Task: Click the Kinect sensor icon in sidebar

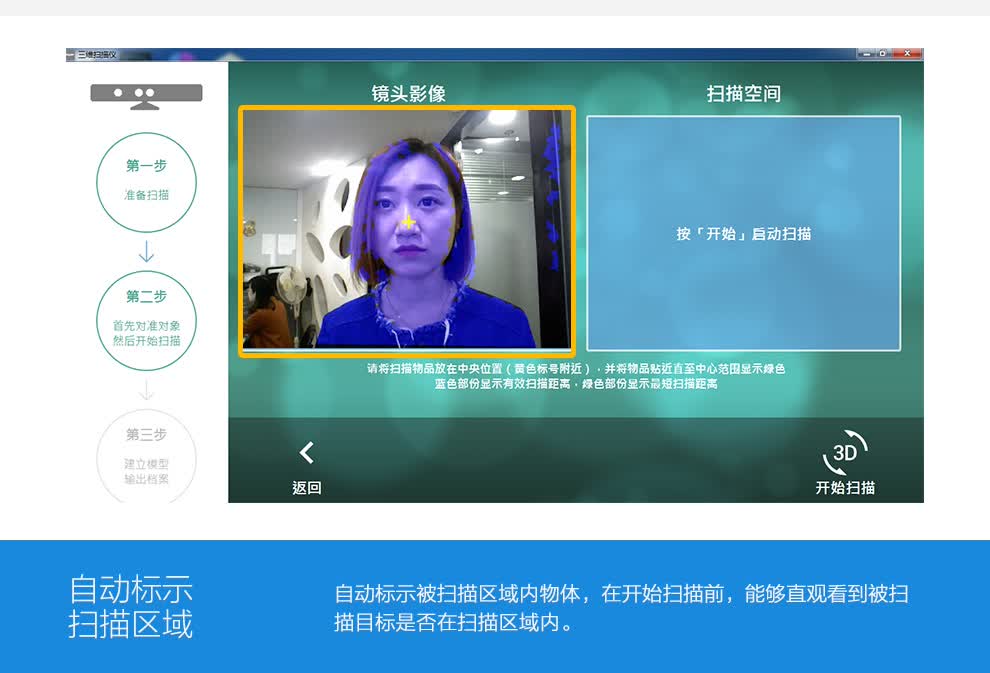Action: 146,94
